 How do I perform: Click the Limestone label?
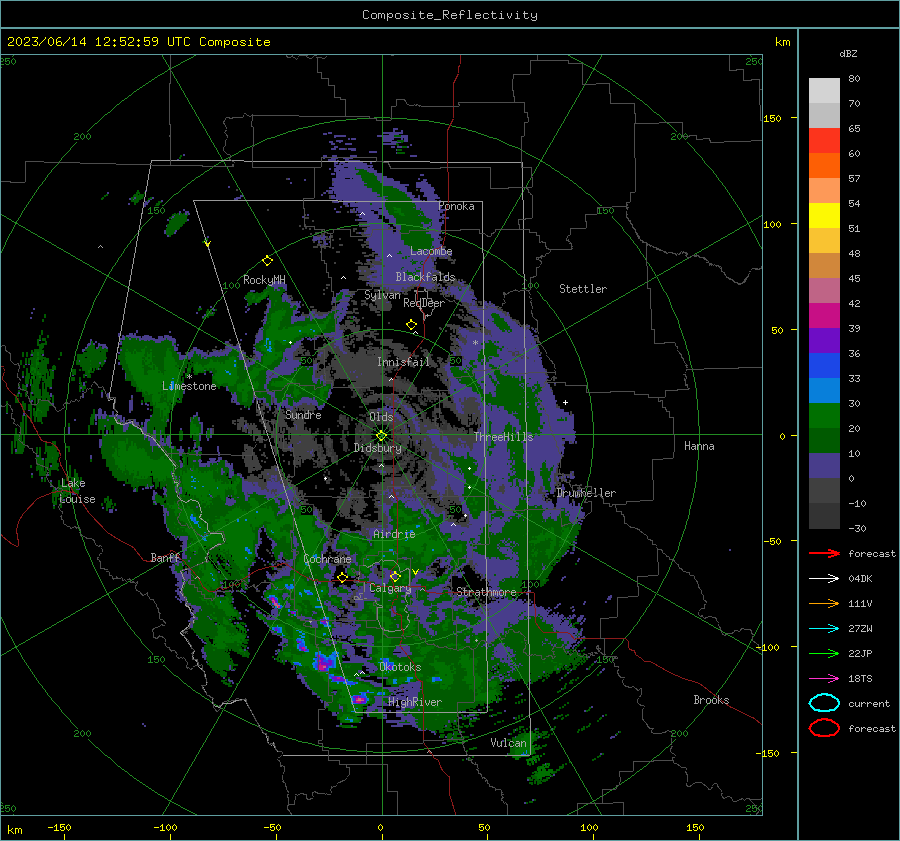click(x=189, y=386)
